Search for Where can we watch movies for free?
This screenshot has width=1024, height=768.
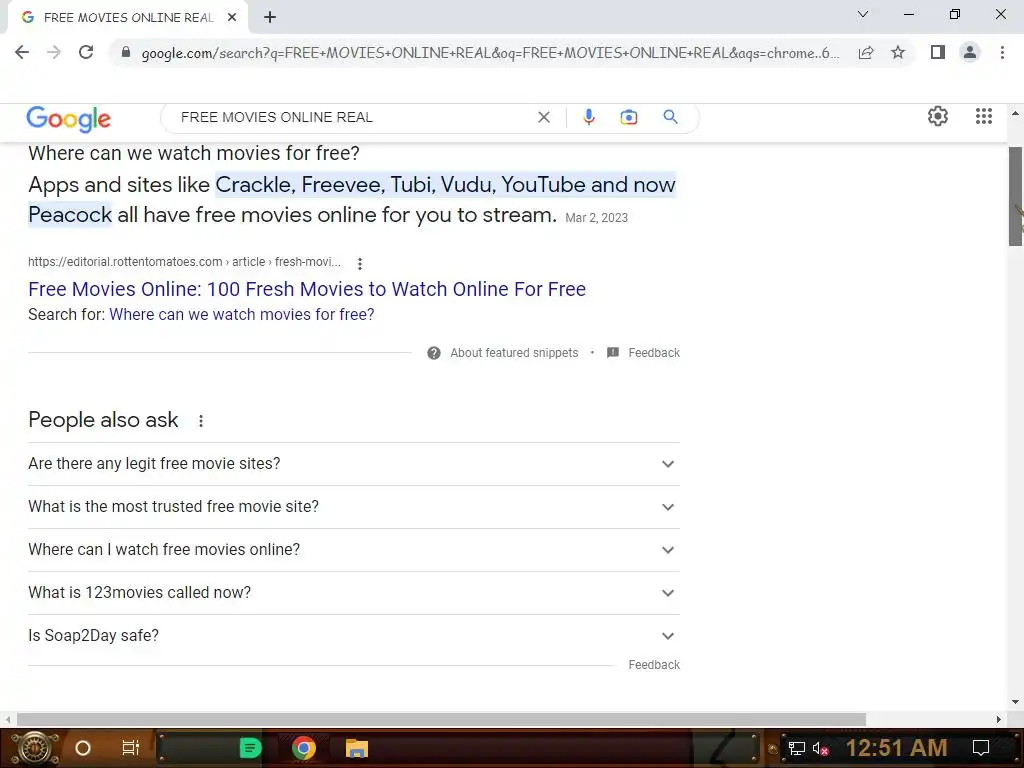pyautogui.click(x=242, y=314)
